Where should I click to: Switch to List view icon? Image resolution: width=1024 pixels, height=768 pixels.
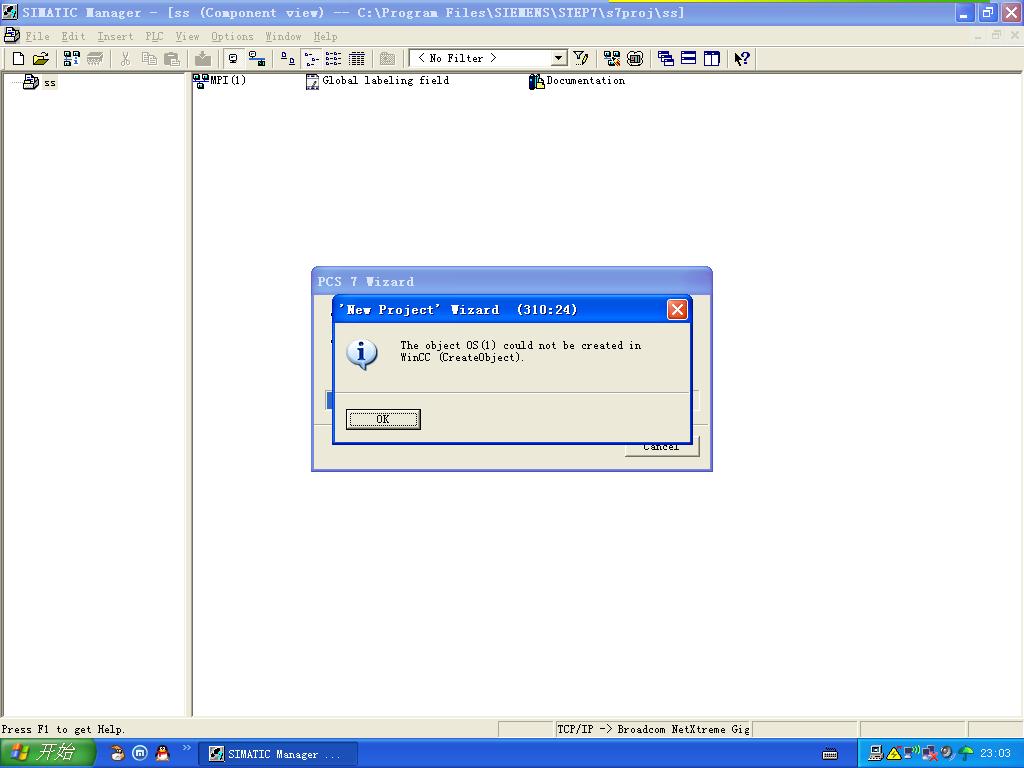[334, 59]
